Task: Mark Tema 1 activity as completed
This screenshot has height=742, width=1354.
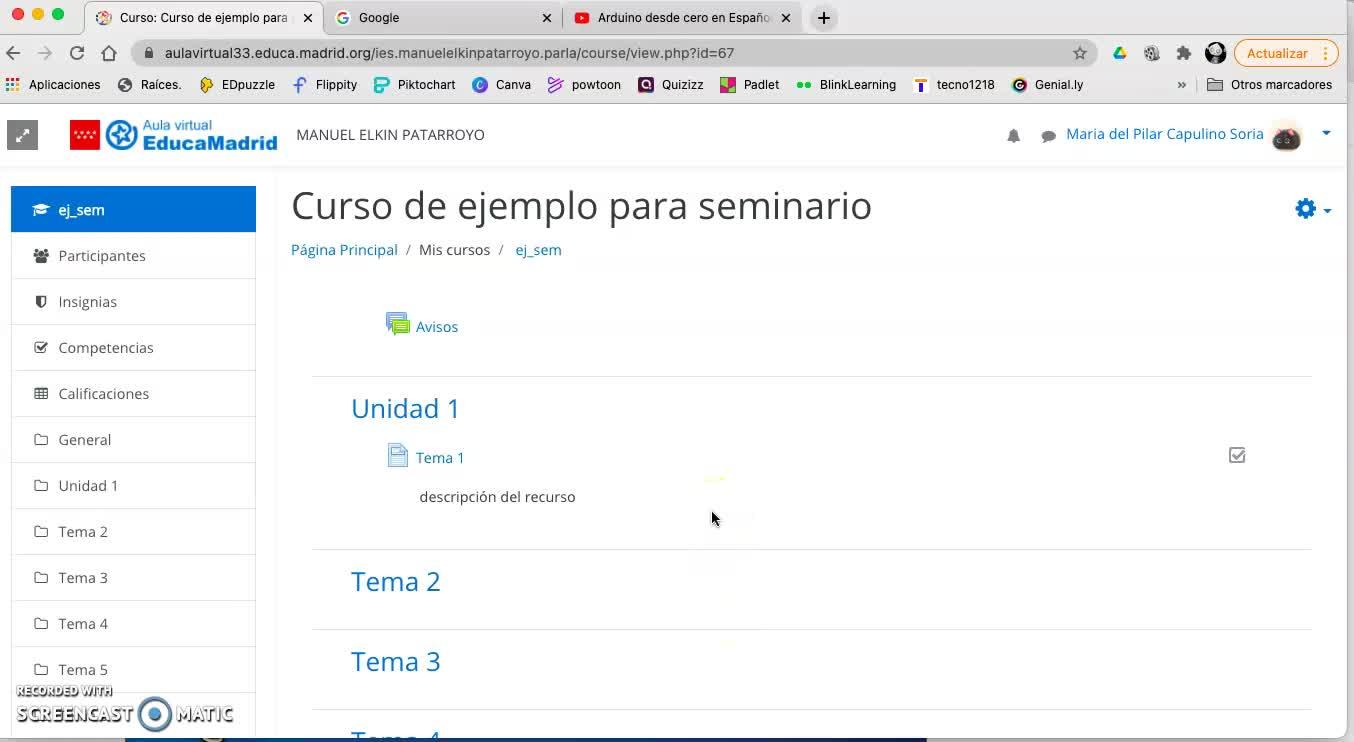Action: [x=1237, y=456]
